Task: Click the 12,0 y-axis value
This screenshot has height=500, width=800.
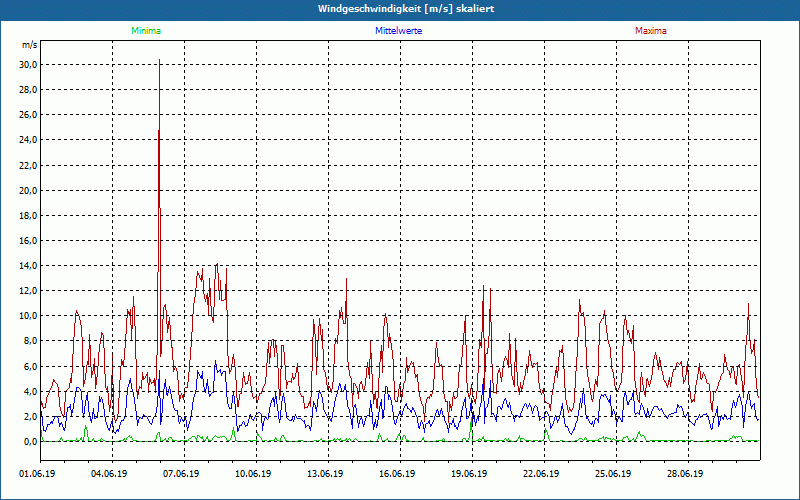Action: (29, 291)
